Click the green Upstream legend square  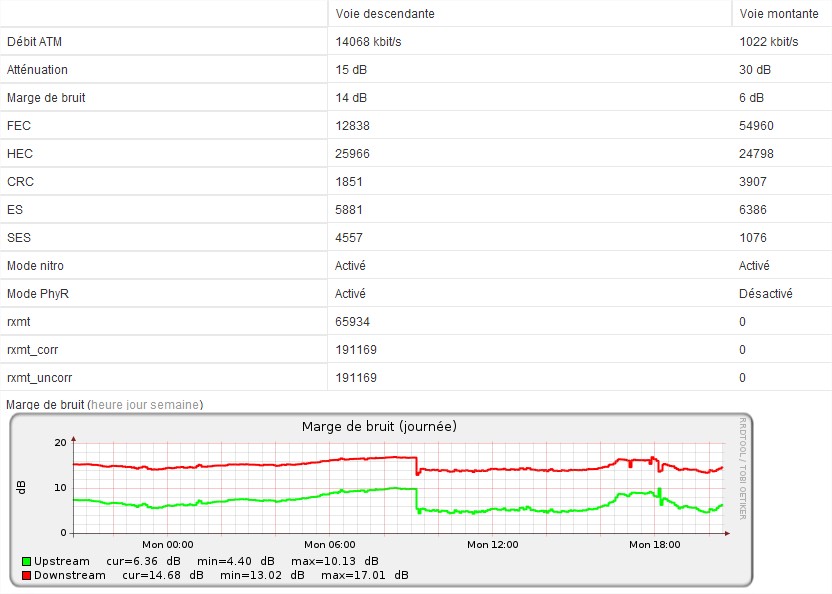26,562
